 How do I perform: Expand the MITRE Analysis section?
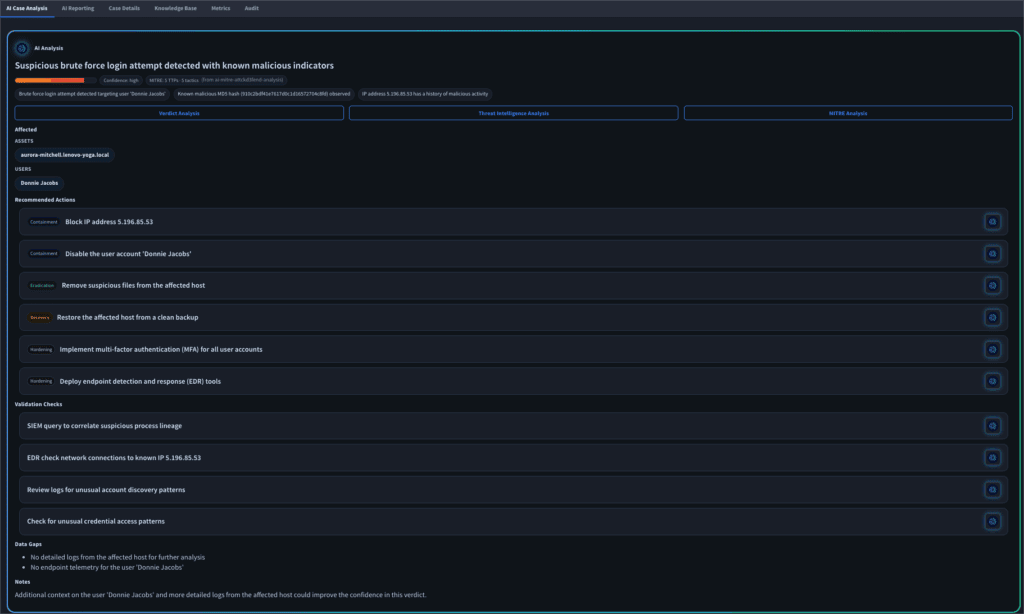[x=848, y=113]
